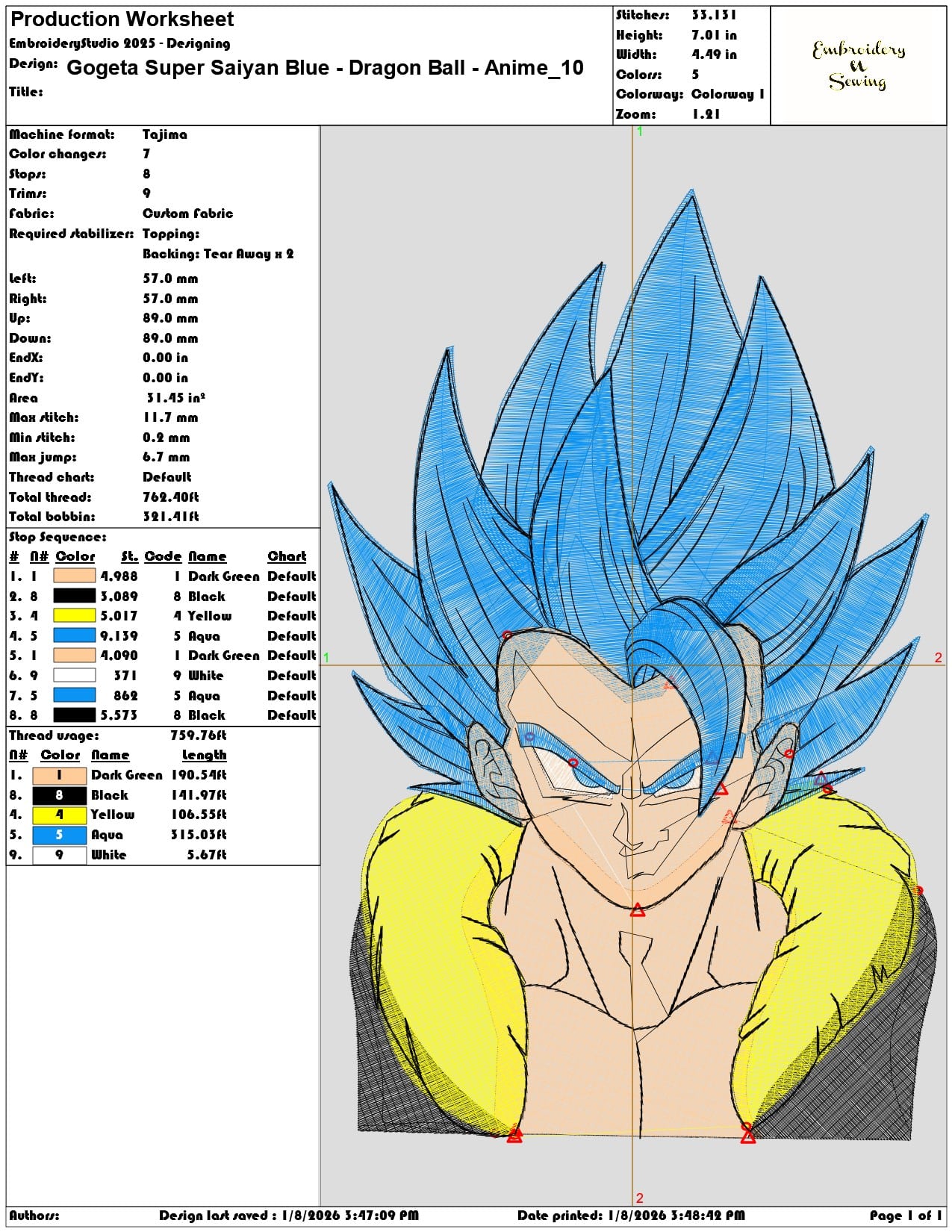
Task: Click the Zoom value 1.21
Action: [x=706, y=114]
